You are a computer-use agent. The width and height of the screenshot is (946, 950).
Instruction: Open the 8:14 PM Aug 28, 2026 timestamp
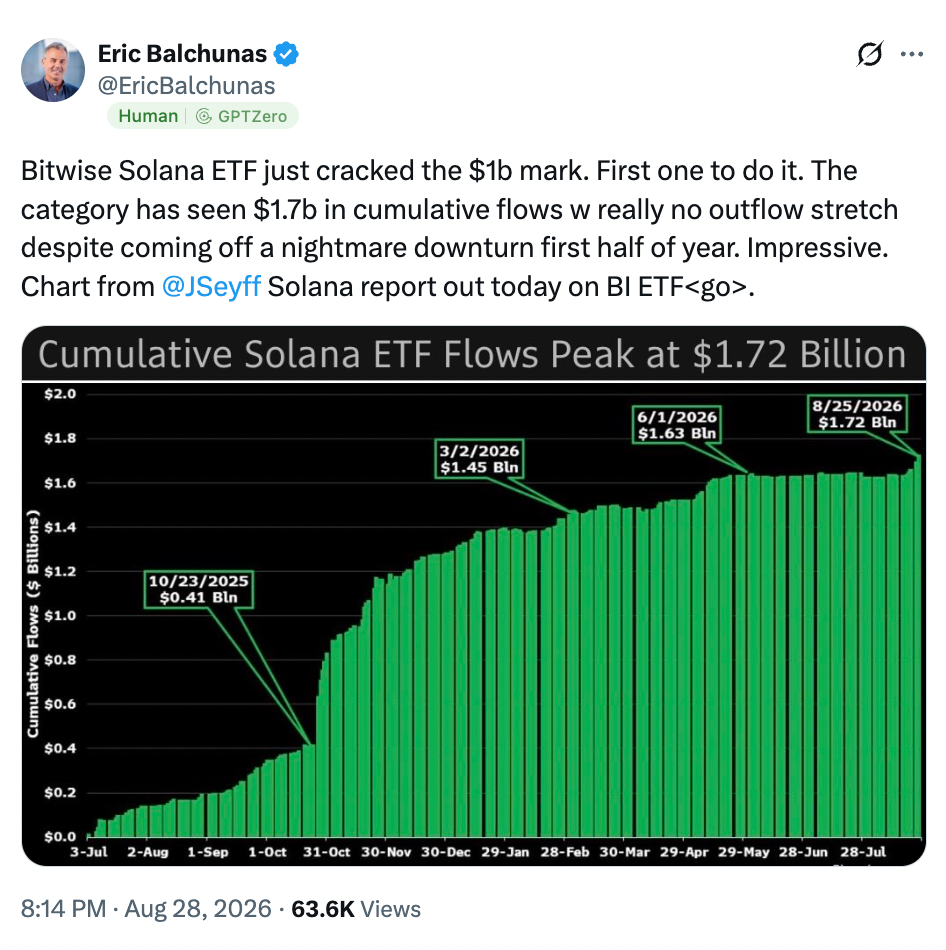[146, 909]
